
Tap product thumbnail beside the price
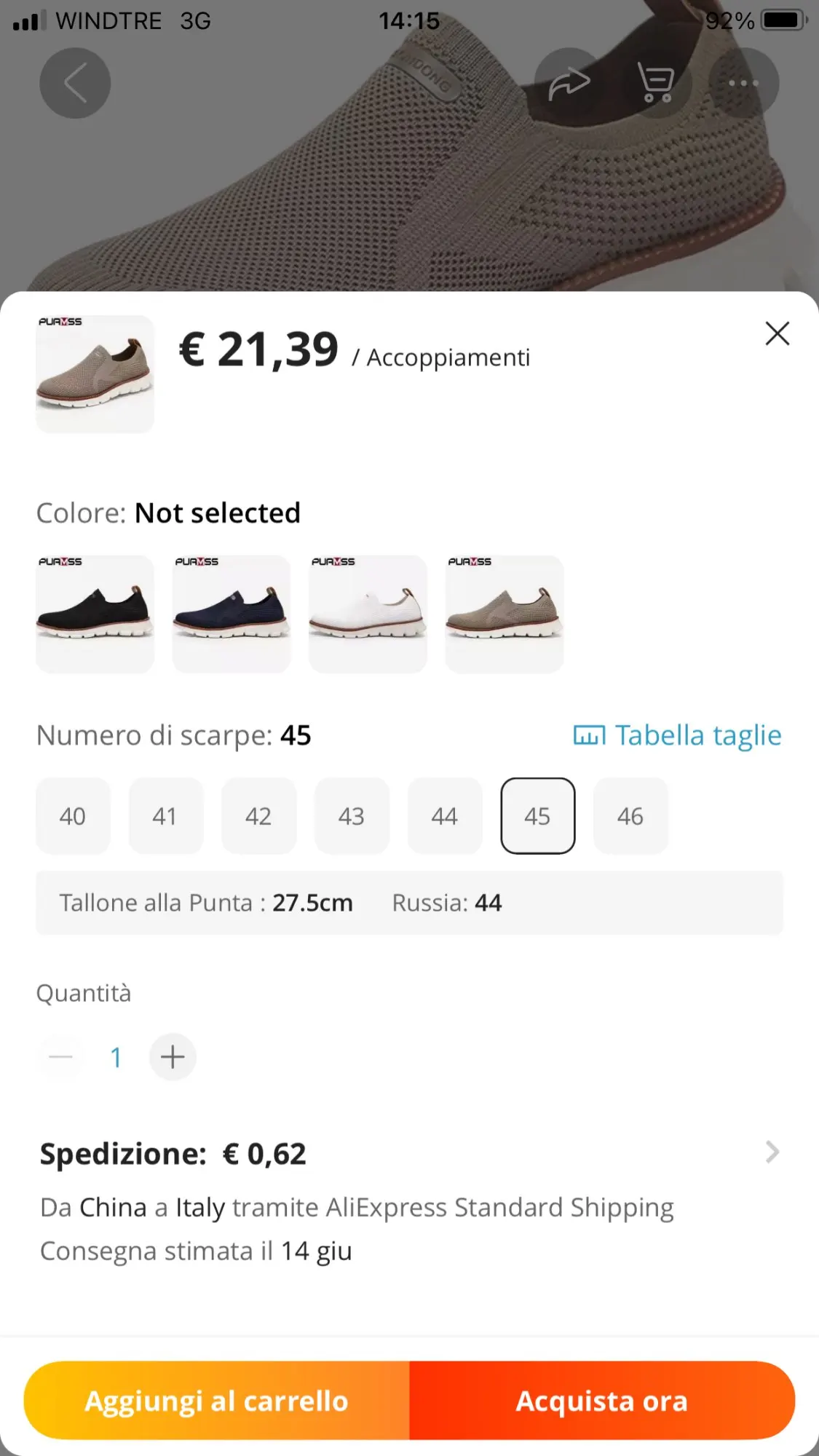tap(95, 373)
